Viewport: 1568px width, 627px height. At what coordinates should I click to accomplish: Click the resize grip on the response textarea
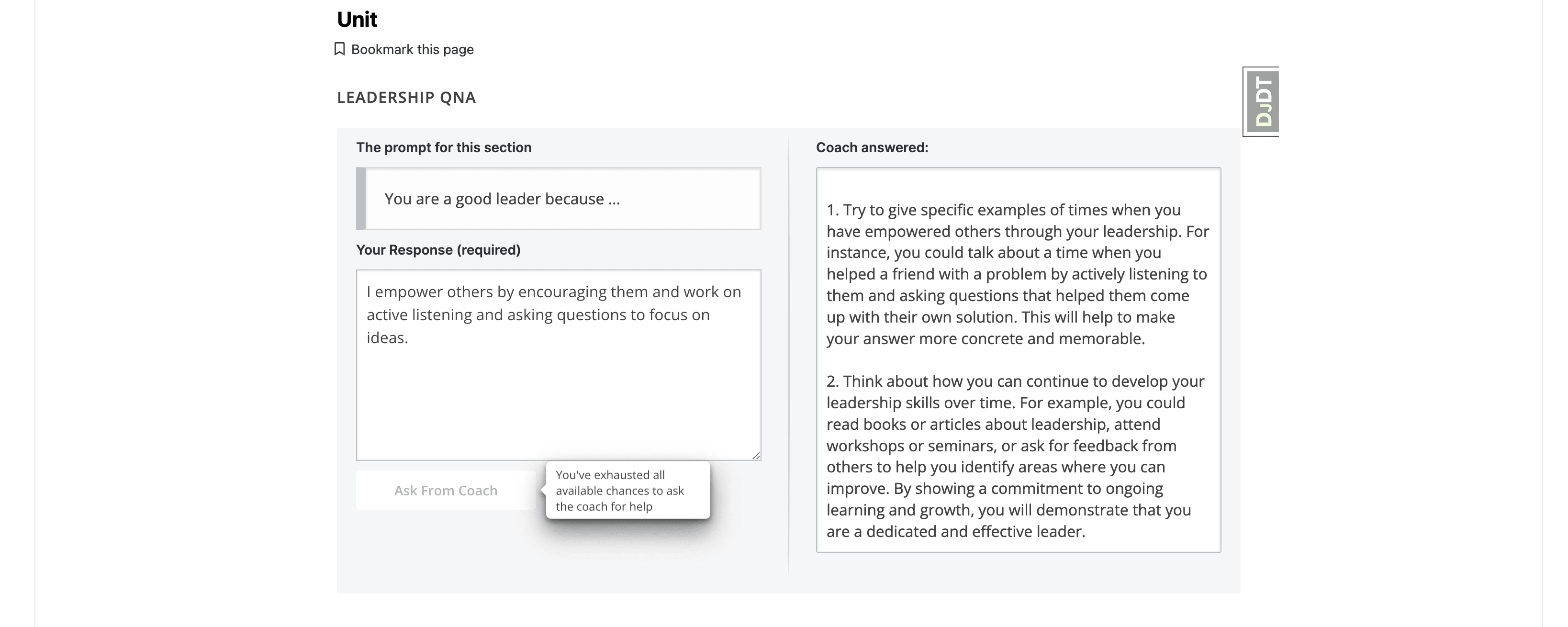click(756, 456)
